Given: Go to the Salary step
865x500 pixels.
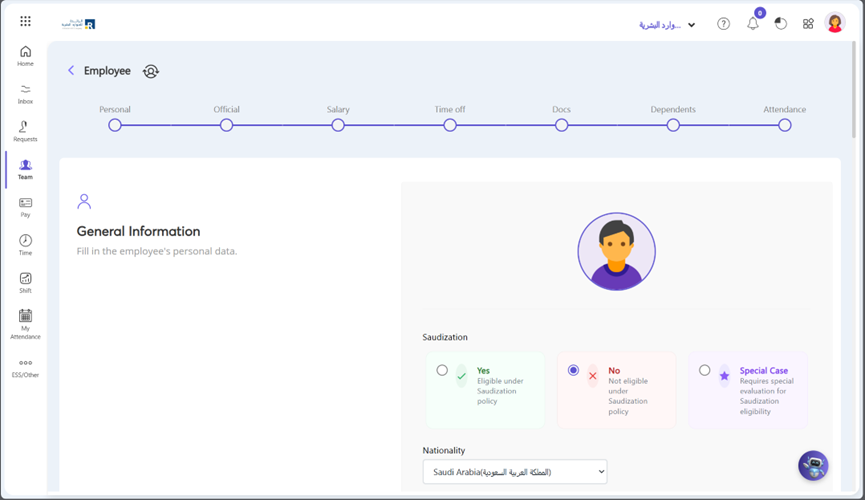Looking at the screenshot, I should click(338, 125).
